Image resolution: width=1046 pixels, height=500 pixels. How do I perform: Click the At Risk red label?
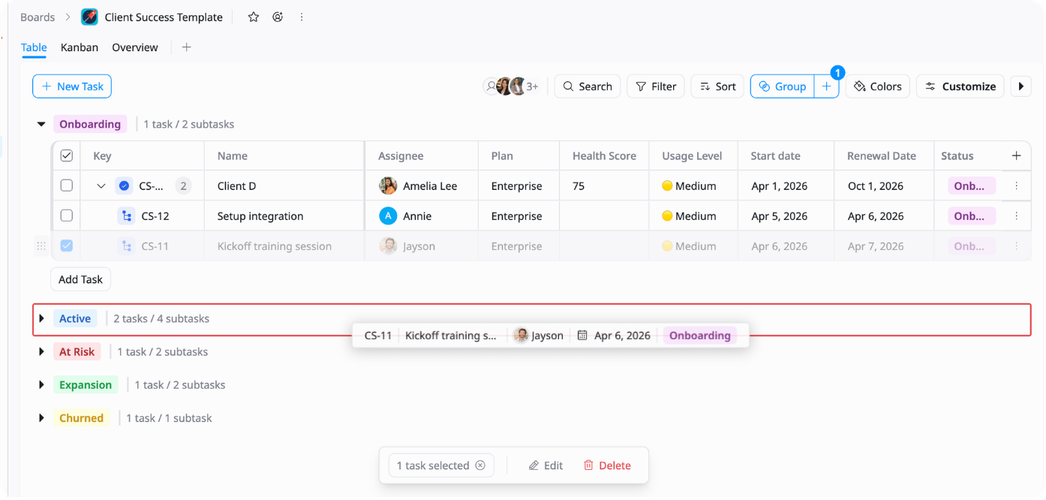tap(77, 351)
